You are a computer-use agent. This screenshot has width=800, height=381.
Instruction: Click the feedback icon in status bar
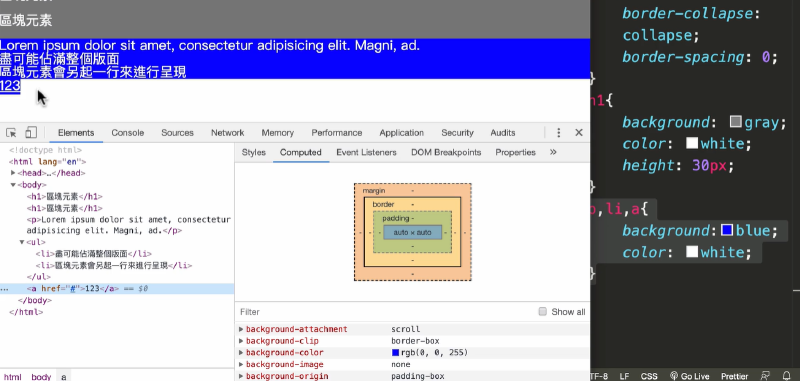tap(766, 376)
